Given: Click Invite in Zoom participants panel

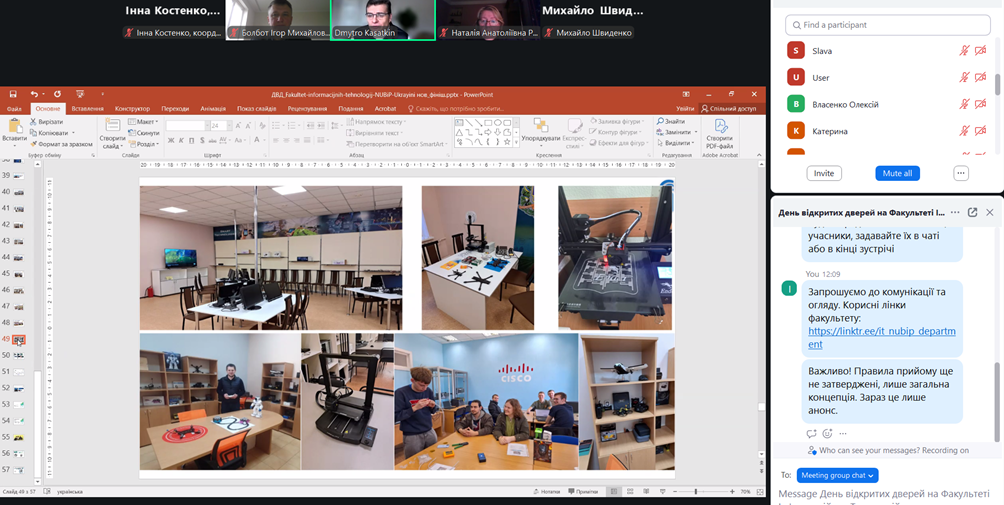Looking at the screenshot, I should tap(824, 173).
